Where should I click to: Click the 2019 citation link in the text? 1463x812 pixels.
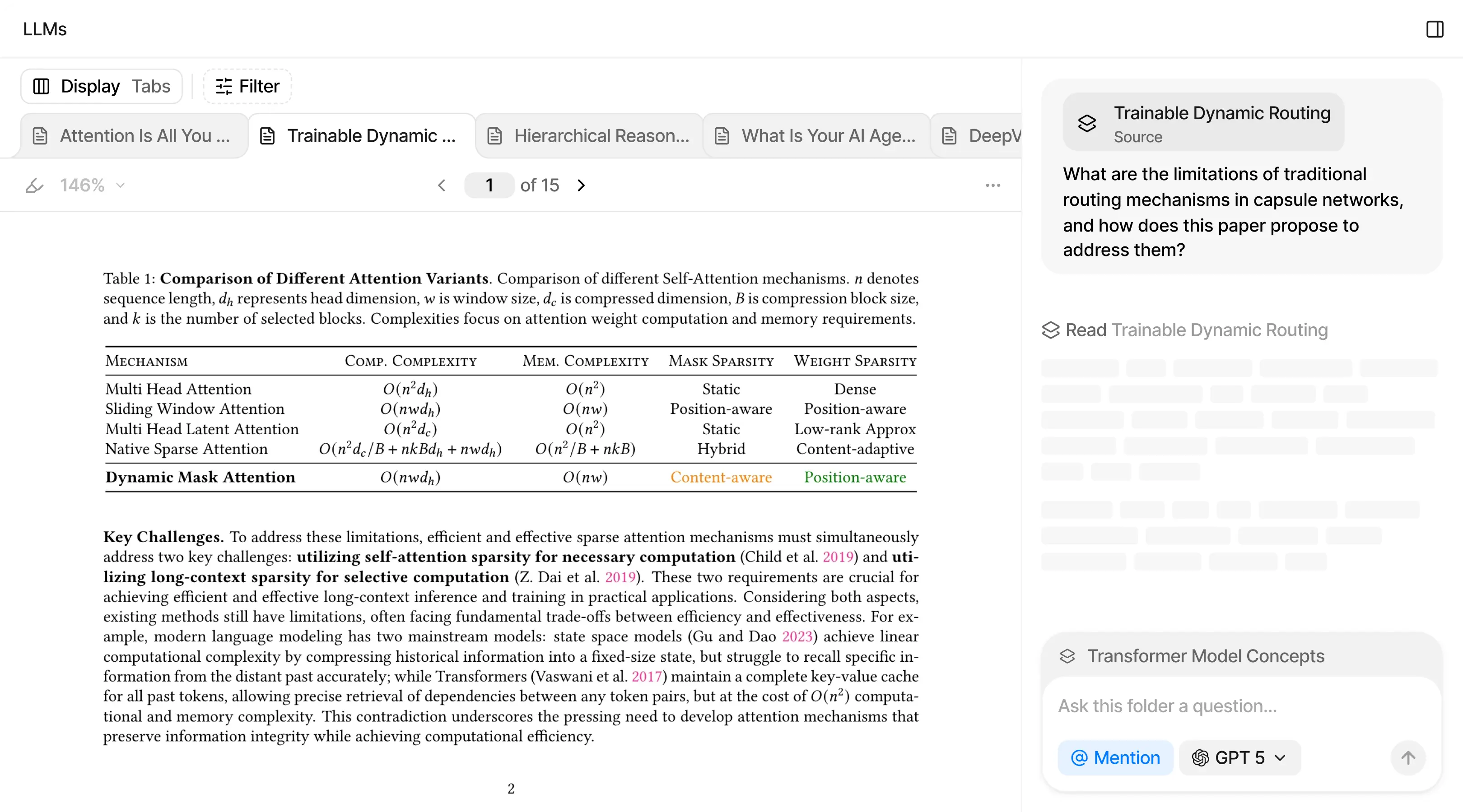839,557
